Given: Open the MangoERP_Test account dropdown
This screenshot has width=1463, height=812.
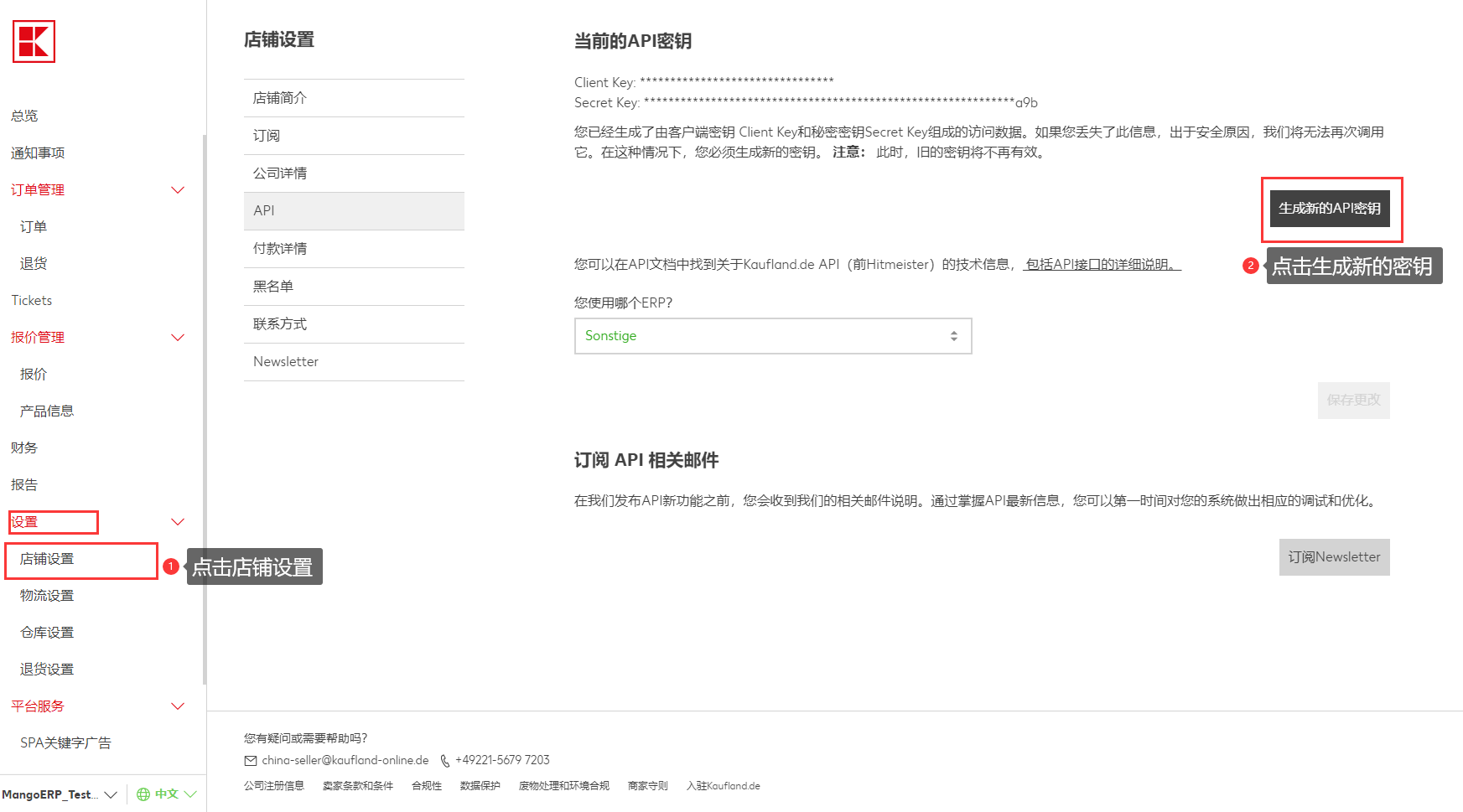Looking at the screenshot, I should (x=60, y=794).
